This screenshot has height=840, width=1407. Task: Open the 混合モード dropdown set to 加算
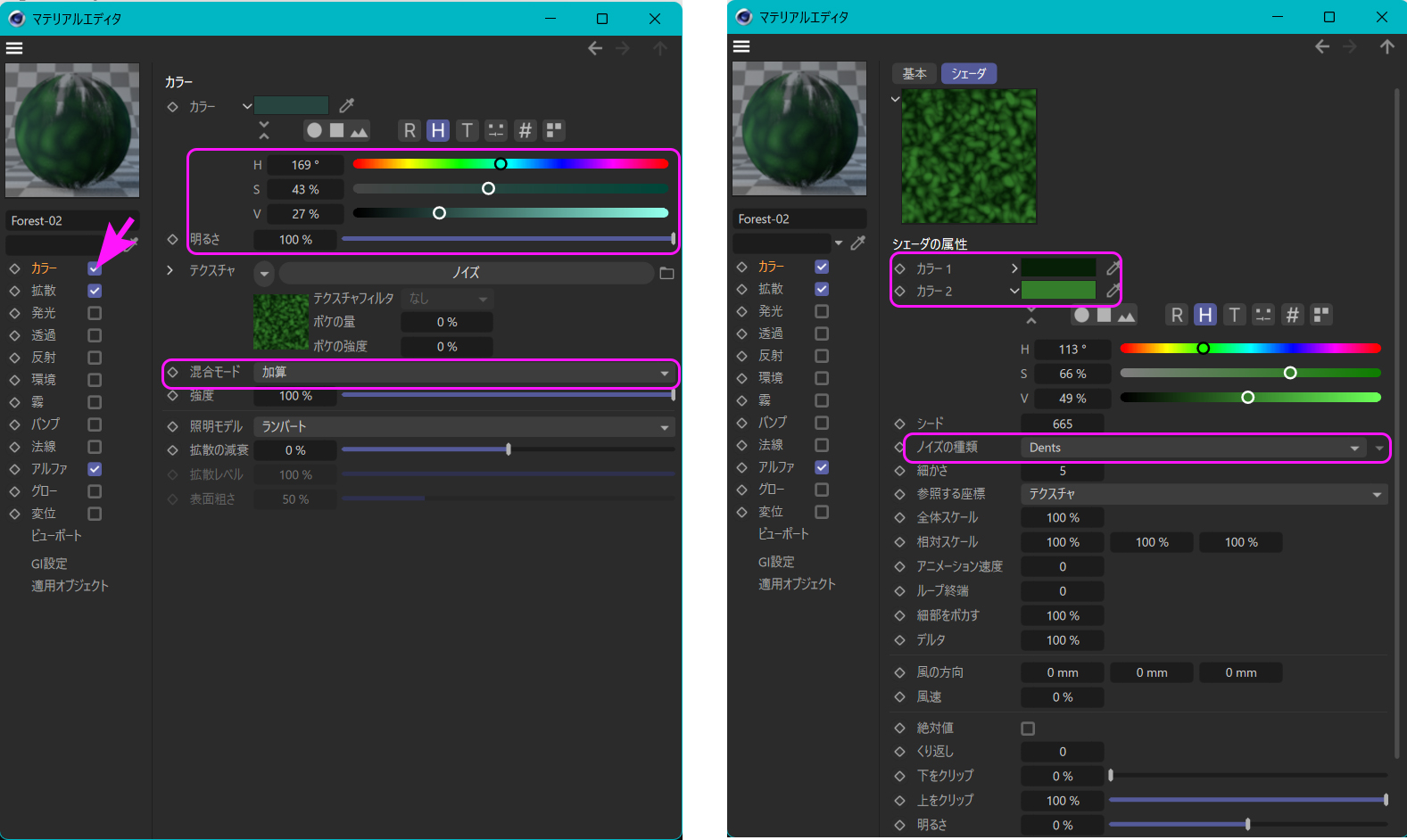click(x=464, y=373)
